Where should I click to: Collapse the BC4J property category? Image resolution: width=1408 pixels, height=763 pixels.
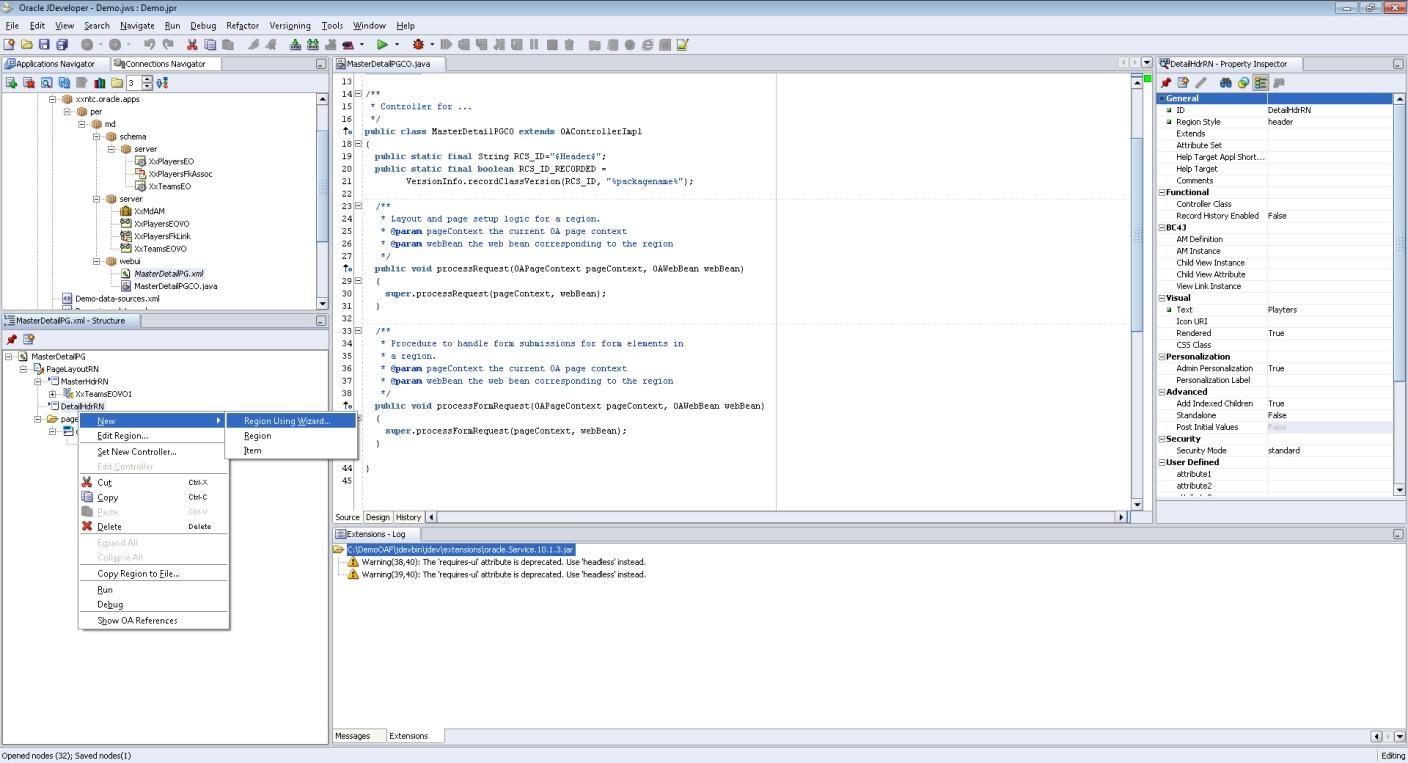1162,227
